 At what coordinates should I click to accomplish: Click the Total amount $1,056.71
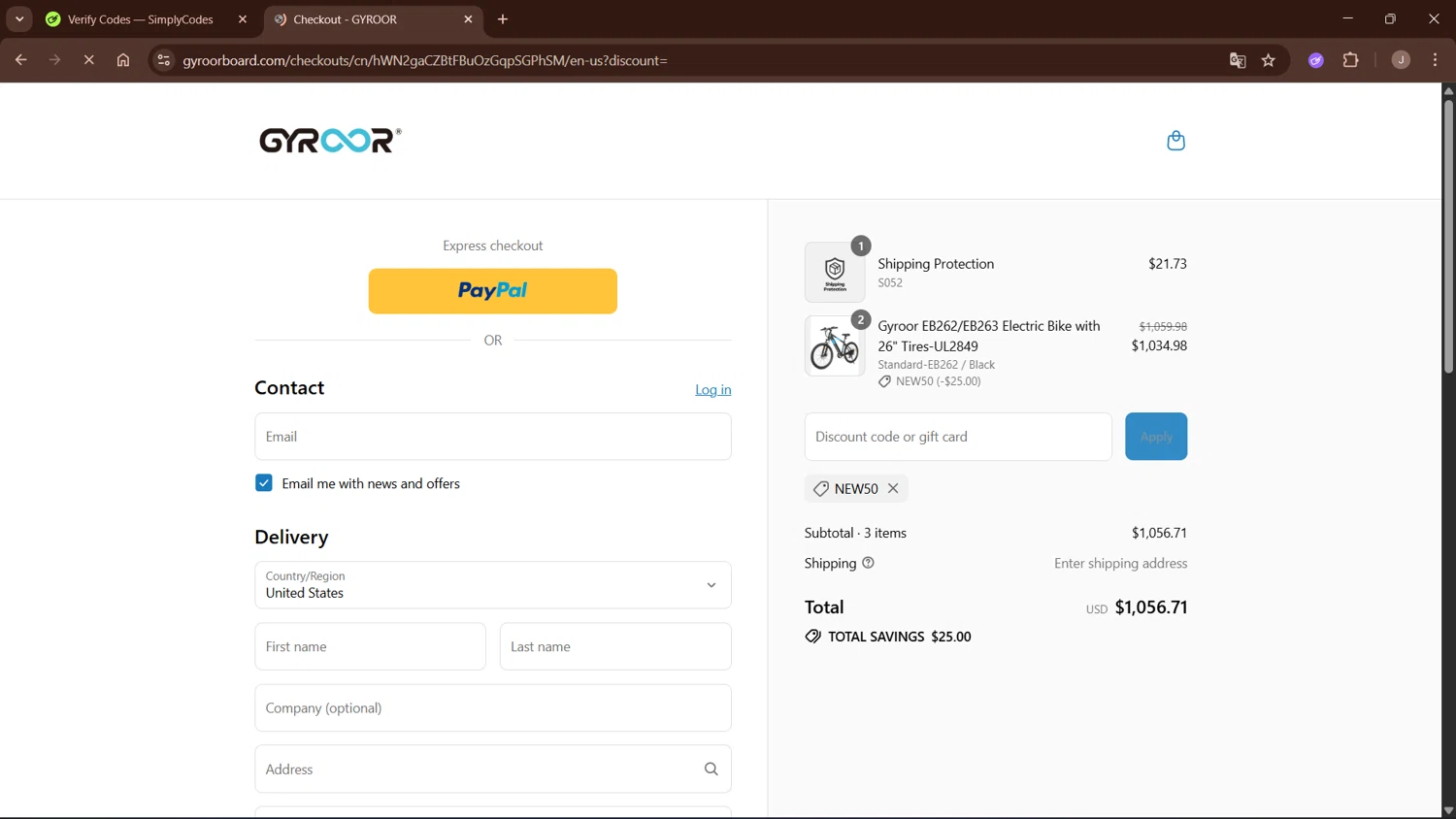coord(1151,607)
